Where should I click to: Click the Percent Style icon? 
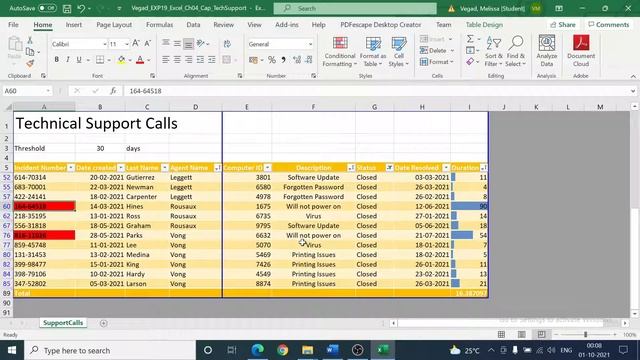(272, 60)
